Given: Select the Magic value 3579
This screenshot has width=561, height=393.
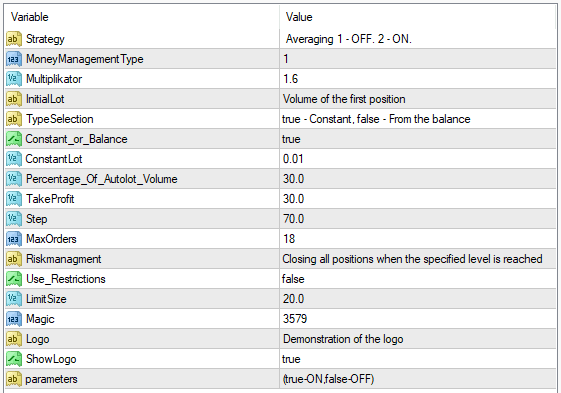Looking at the screenshot, I should (418, 319).
